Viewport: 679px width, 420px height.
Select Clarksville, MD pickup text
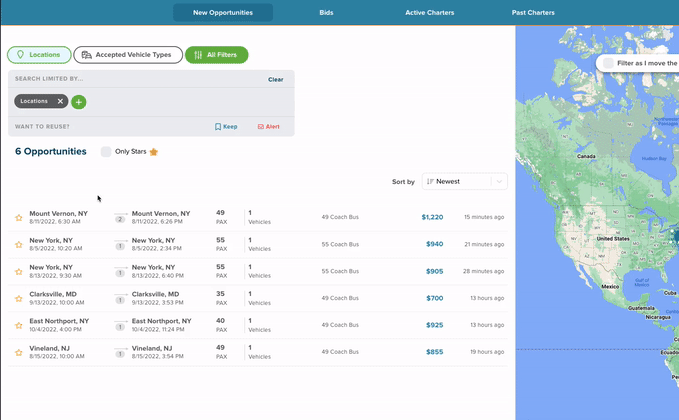click(53, 294)
